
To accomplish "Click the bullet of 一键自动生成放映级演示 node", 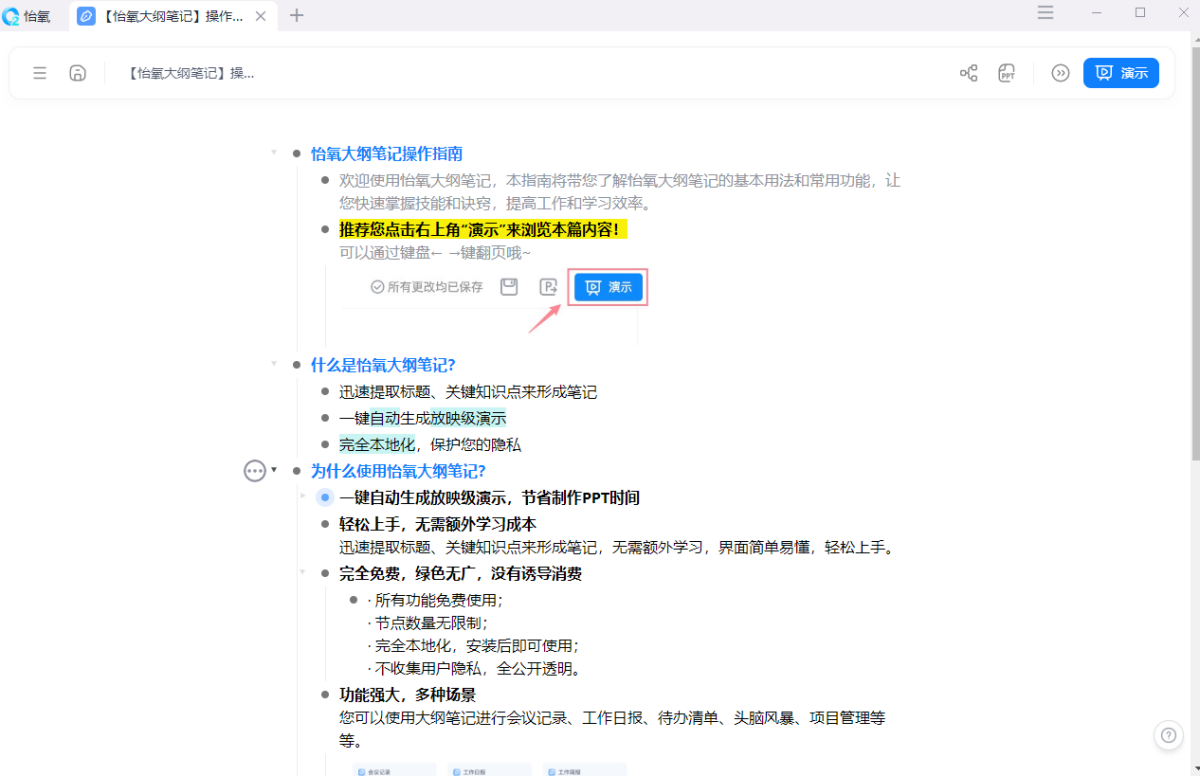I will [325, 498].
